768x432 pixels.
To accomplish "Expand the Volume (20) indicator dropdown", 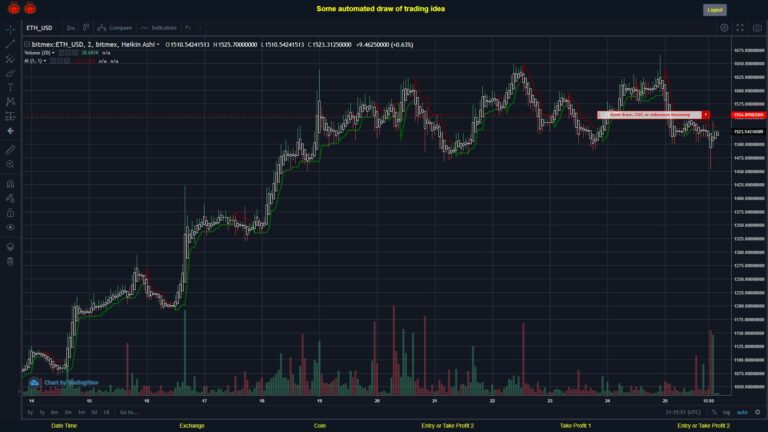I will (x=53, y=53).
